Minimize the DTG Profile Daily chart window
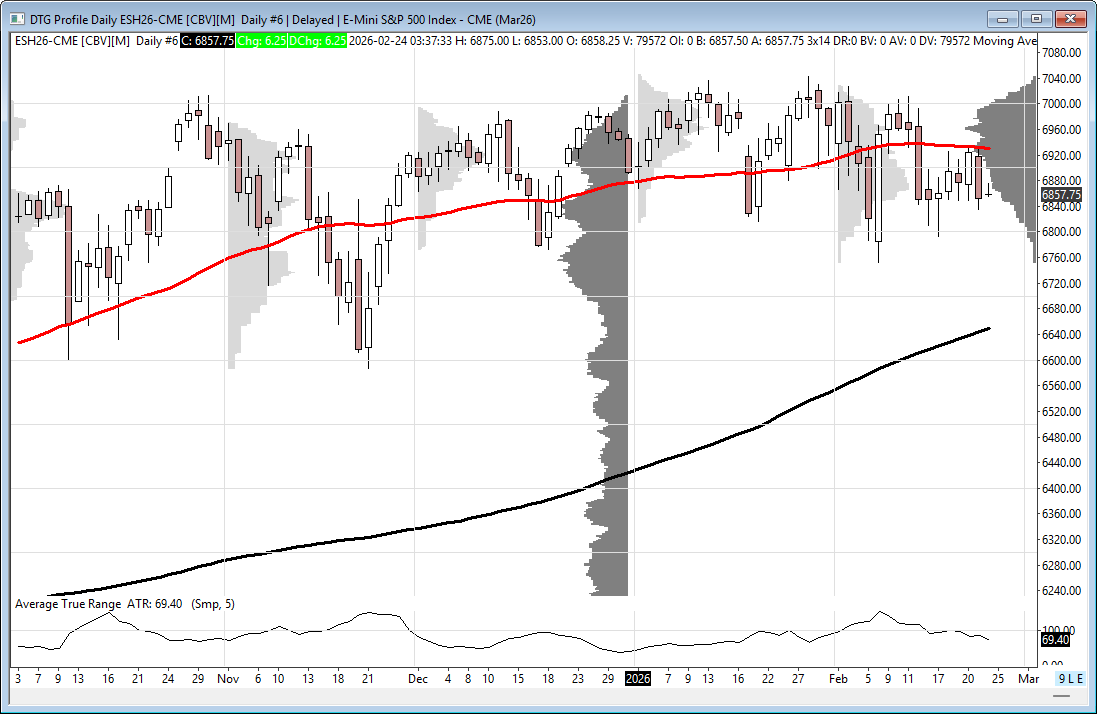The height and width of the screenshot is (714, 1097). (1003, 18)
